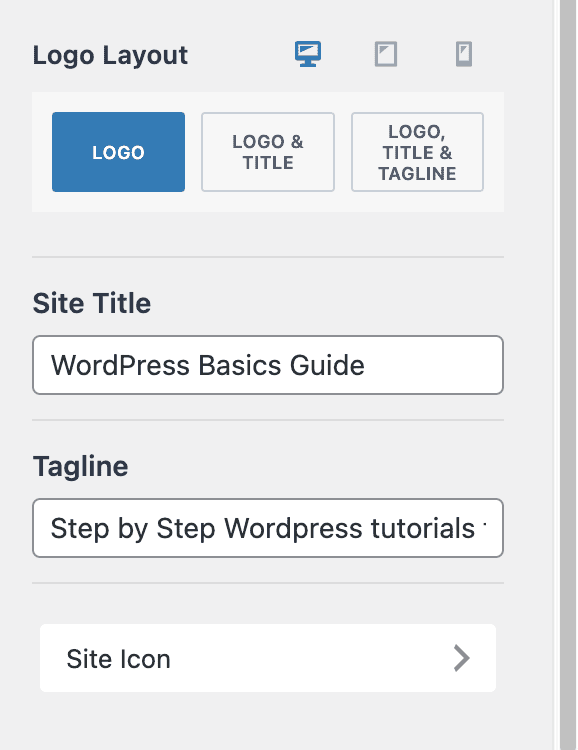Click the Site Title input field
This screenshot has width=578, height=750.
(x=268, y=365)
